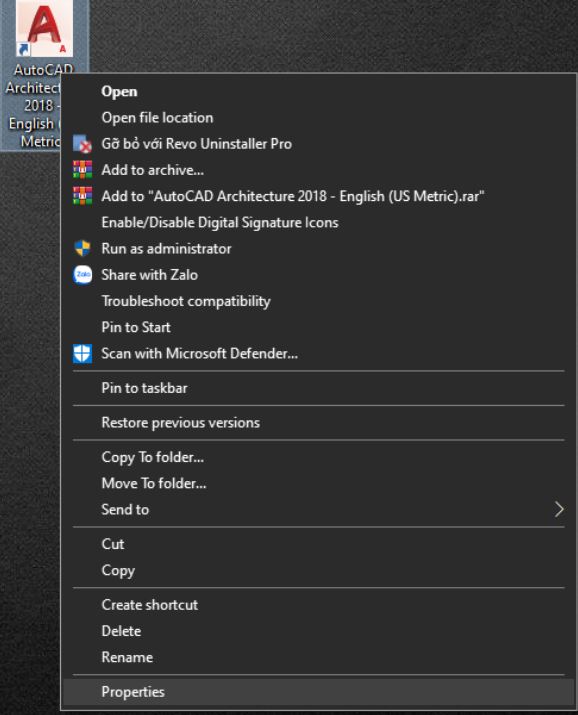Choose Restore previous versions
This screenshot has width=578, height=715.
click(318, 423)
